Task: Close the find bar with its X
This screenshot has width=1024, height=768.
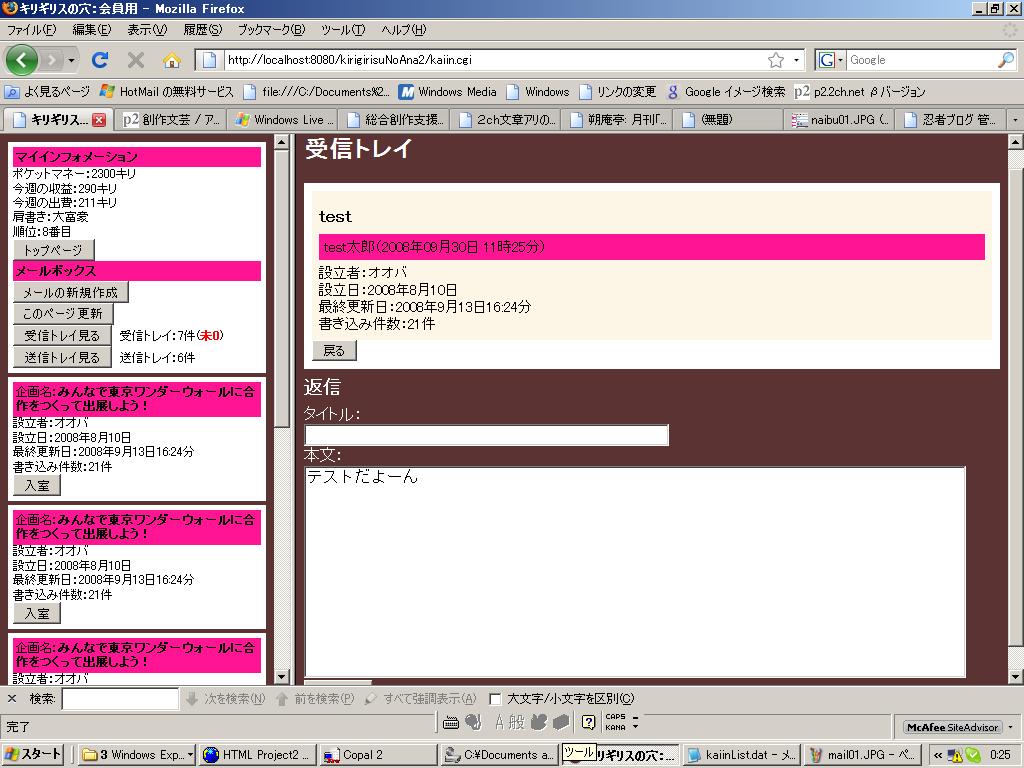Action: (x=12, y=699)
